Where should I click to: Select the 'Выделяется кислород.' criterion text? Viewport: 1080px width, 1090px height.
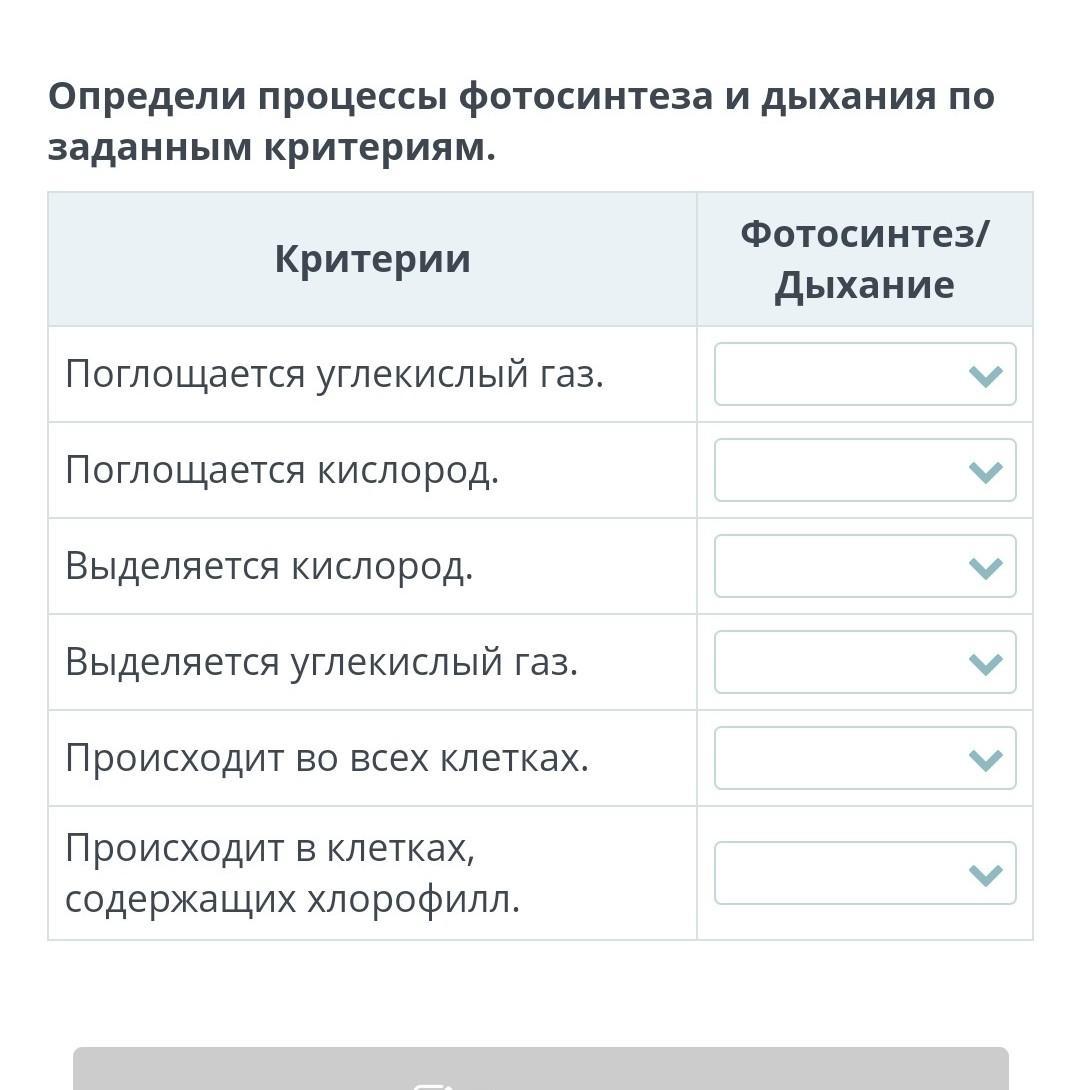(269, 566)
